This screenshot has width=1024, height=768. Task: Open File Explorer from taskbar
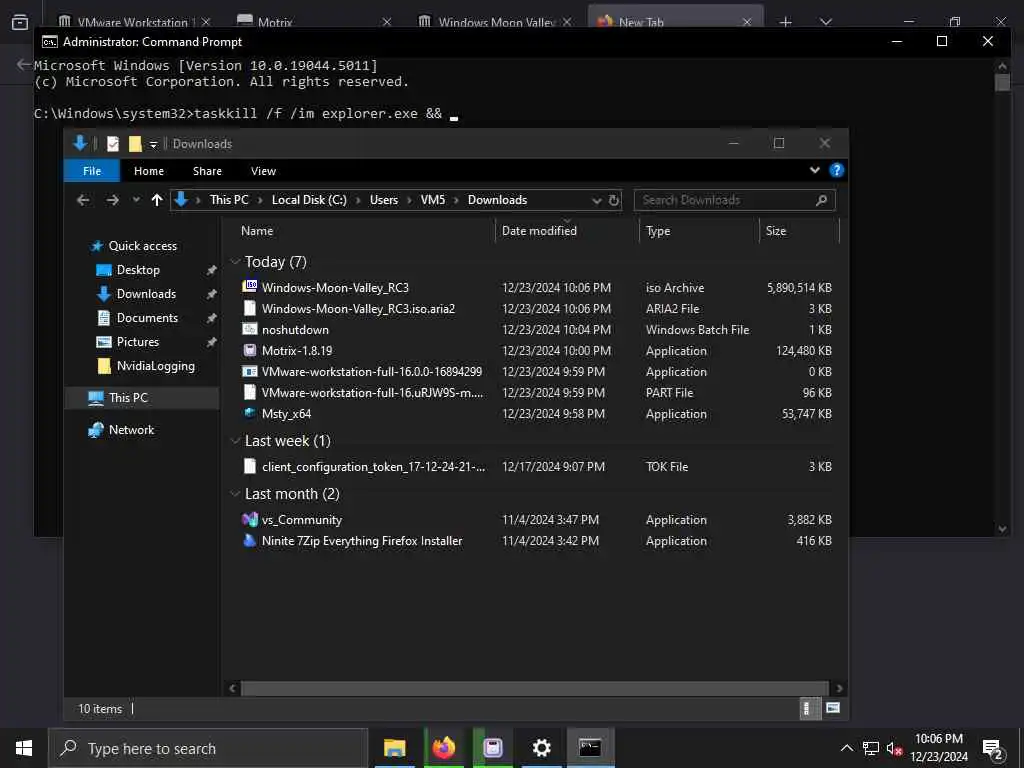394,748
